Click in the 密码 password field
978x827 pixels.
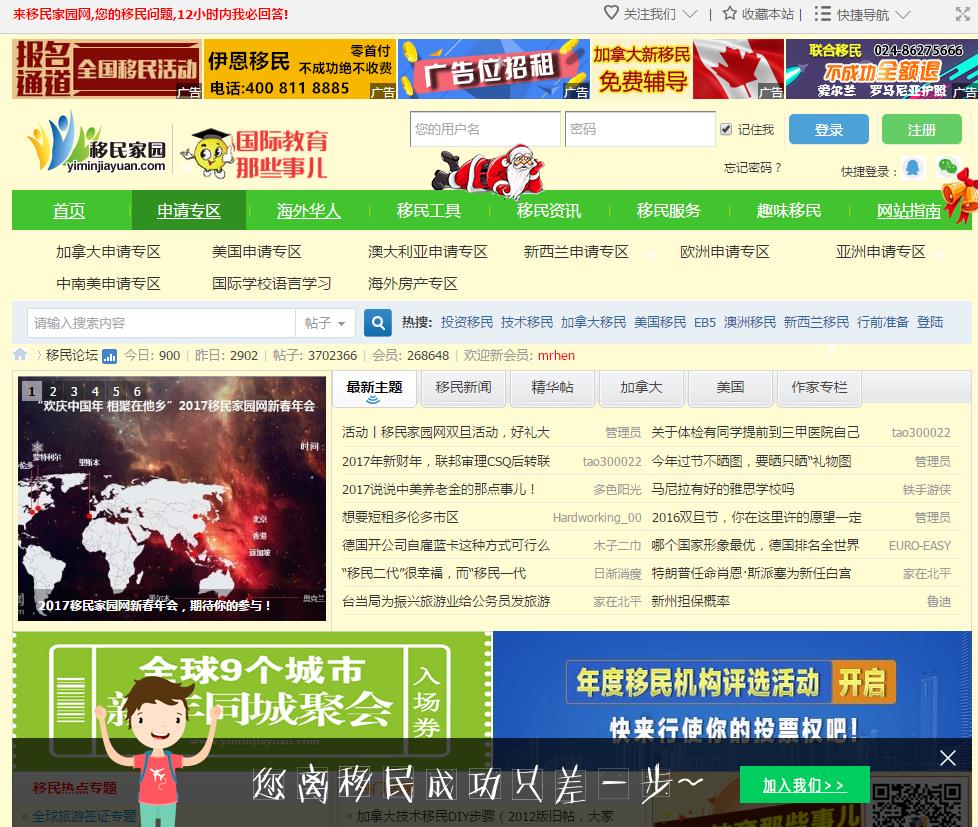[640, 129]
